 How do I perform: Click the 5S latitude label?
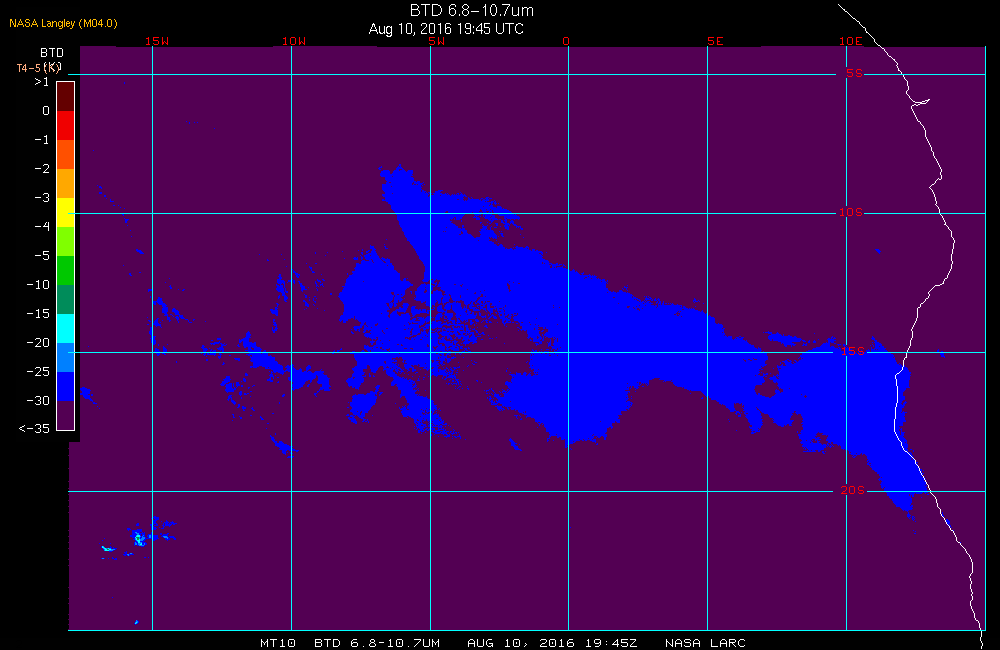(855, 73)
